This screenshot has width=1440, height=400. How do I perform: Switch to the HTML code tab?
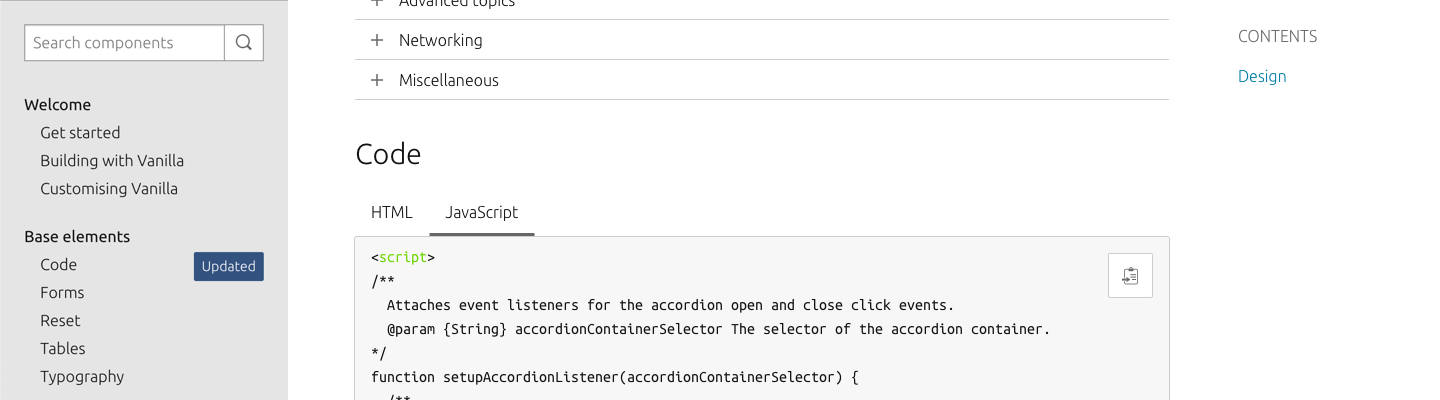pos(391,212)
